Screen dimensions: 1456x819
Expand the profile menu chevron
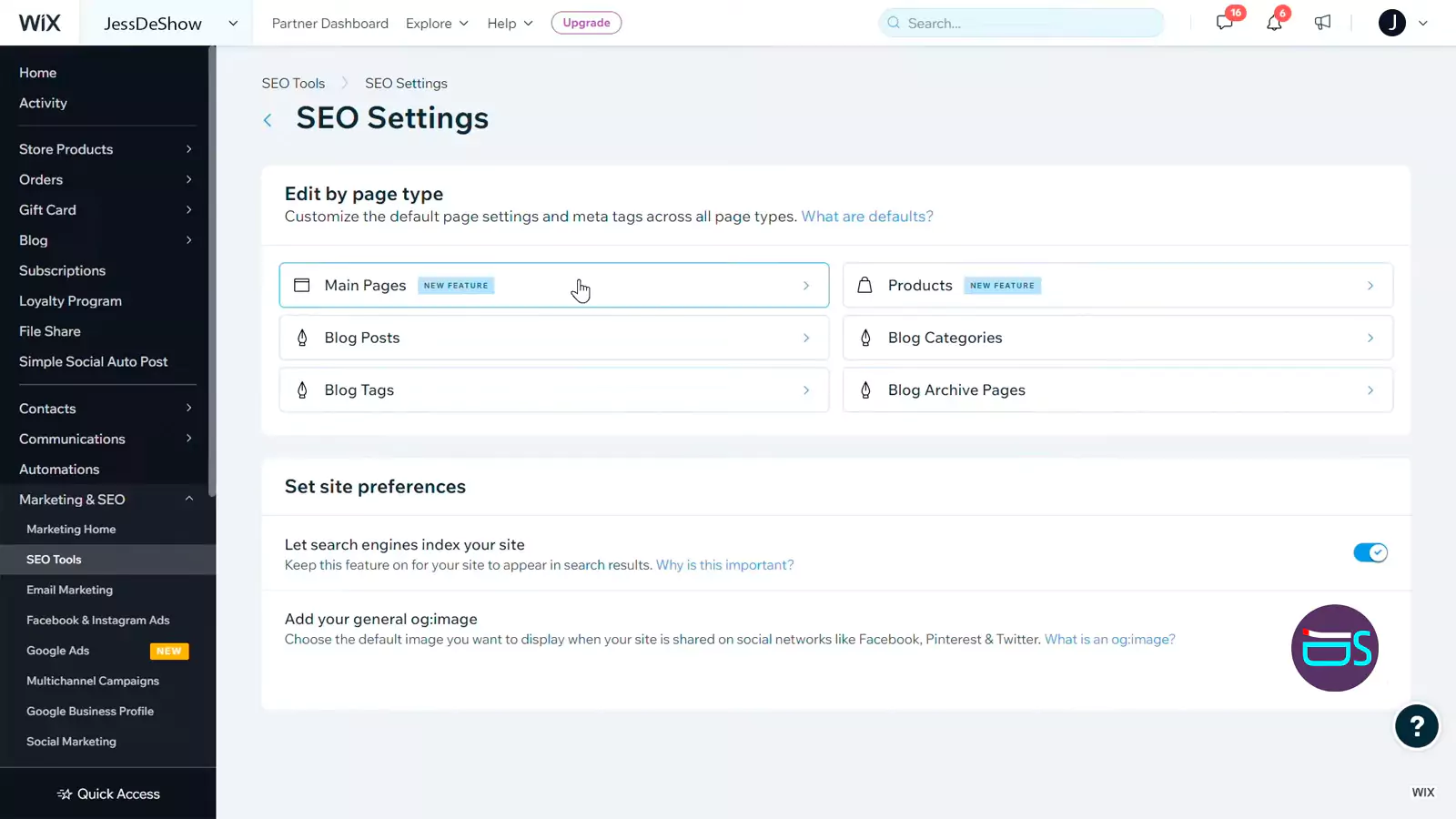pyautogui.click(x=1423, y=24)
